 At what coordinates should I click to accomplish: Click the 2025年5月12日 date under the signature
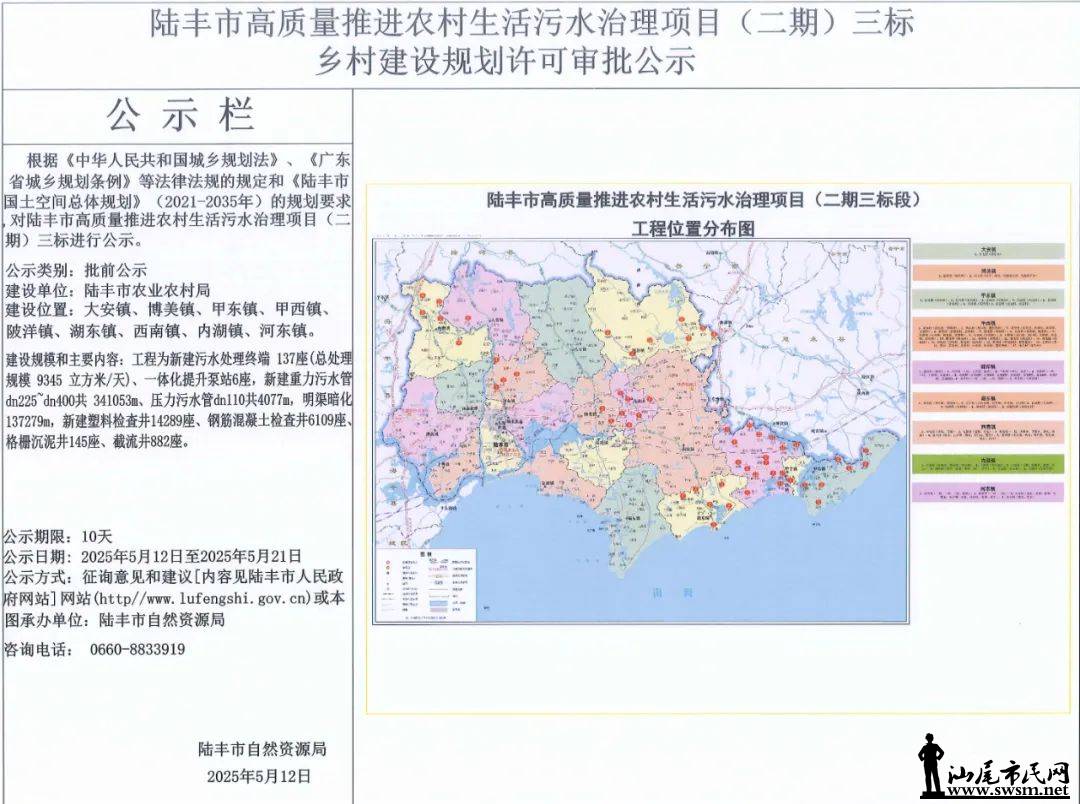click(259, 775)
